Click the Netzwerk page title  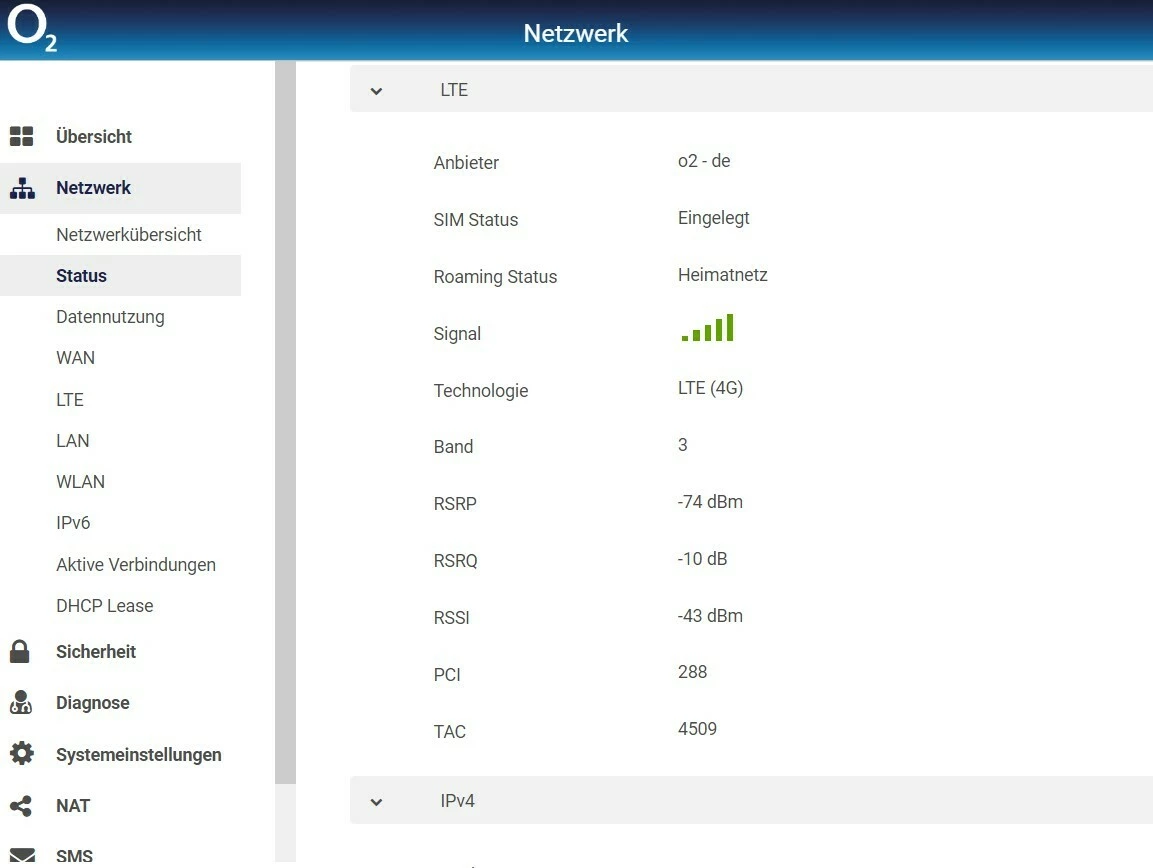[576, 33]
